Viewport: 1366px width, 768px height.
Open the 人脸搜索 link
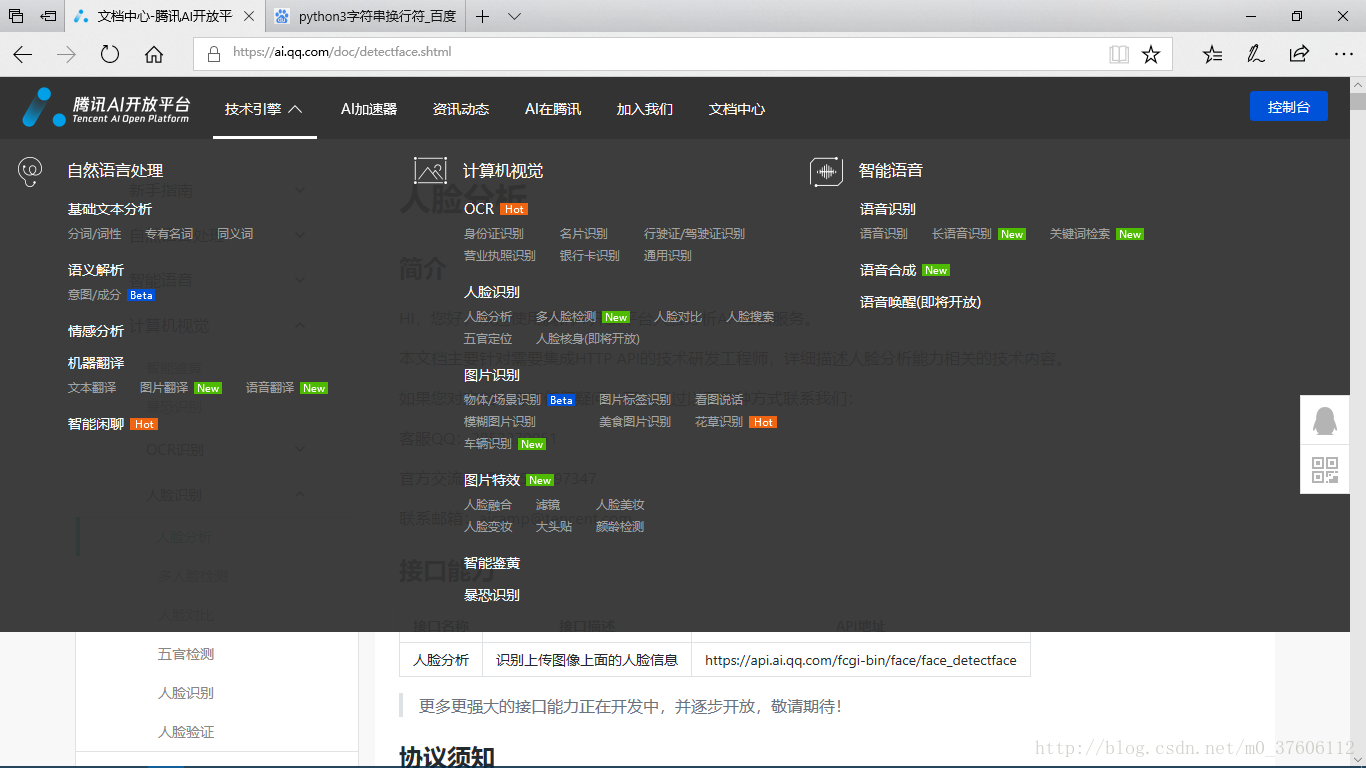[x=750, y=317]
